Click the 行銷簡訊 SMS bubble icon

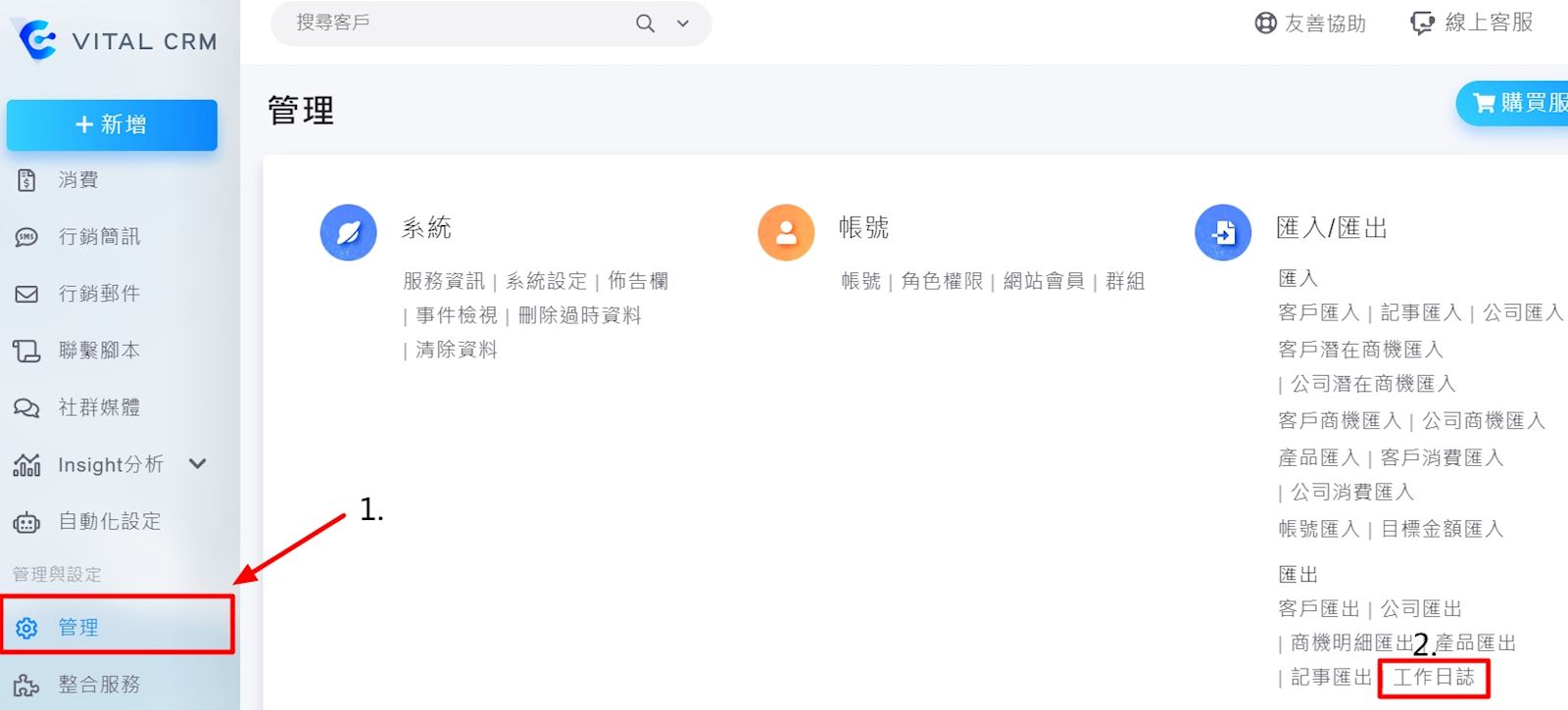(26, 237)
